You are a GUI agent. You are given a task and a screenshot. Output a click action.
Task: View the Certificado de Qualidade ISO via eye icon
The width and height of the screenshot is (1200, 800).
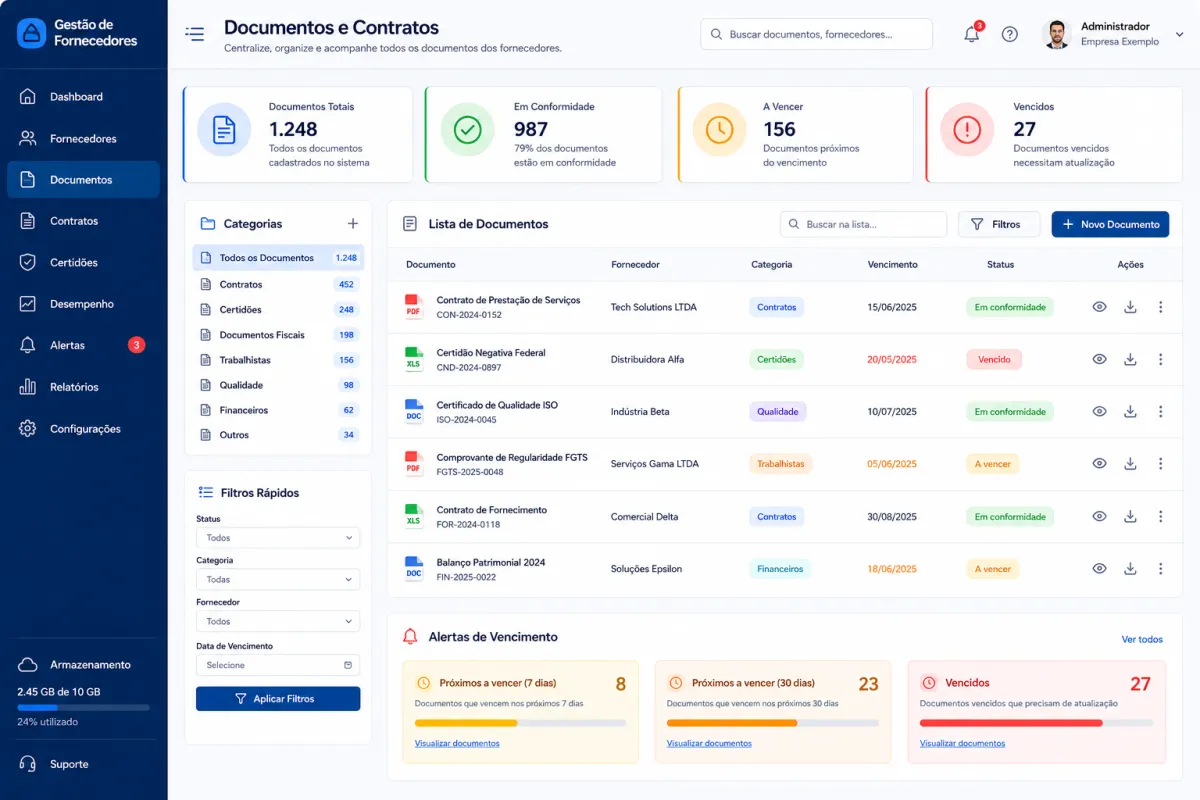[1099, 411]
